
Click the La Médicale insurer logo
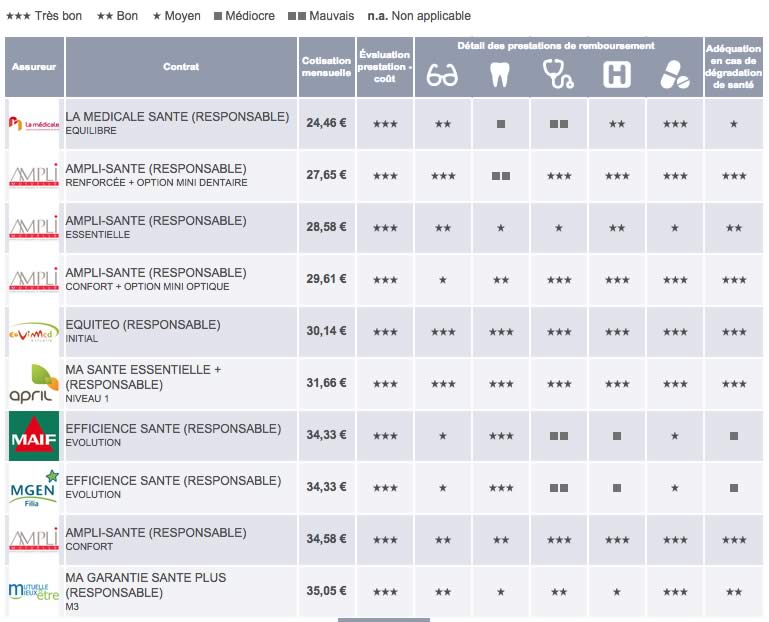click(33, 124)
